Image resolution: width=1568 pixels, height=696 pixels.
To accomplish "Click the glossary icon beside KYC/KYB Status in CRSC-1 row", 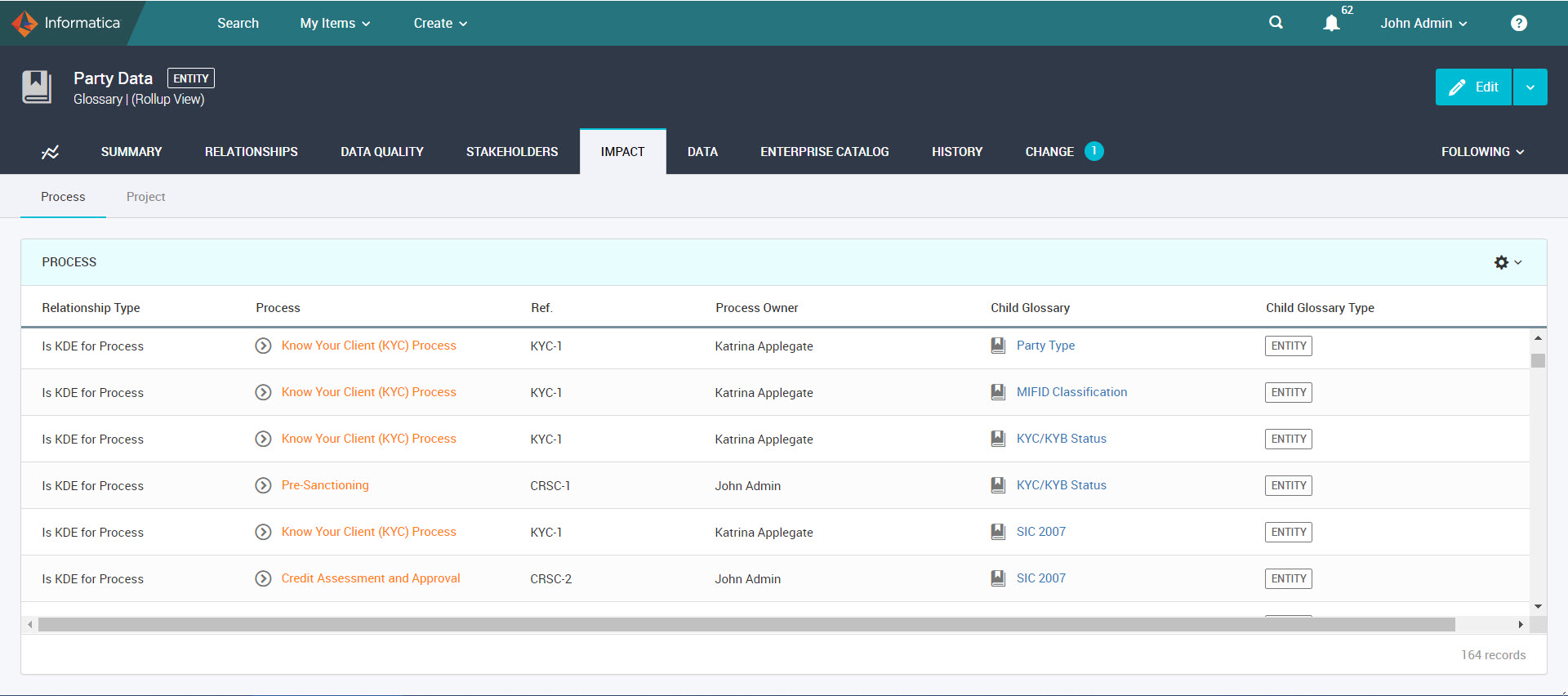I will click(998, 485).
